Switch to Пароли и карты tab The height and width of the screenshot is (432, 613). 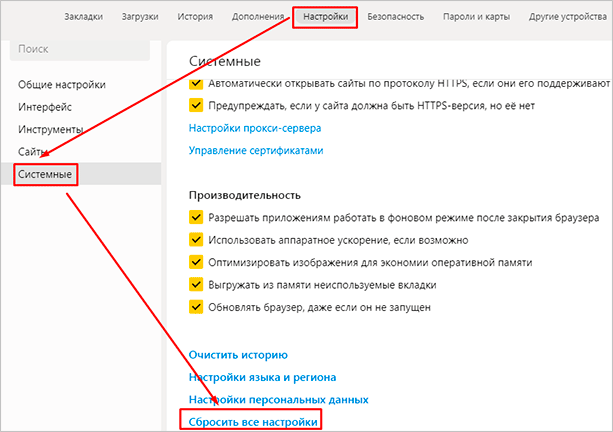tap(476, 17)
